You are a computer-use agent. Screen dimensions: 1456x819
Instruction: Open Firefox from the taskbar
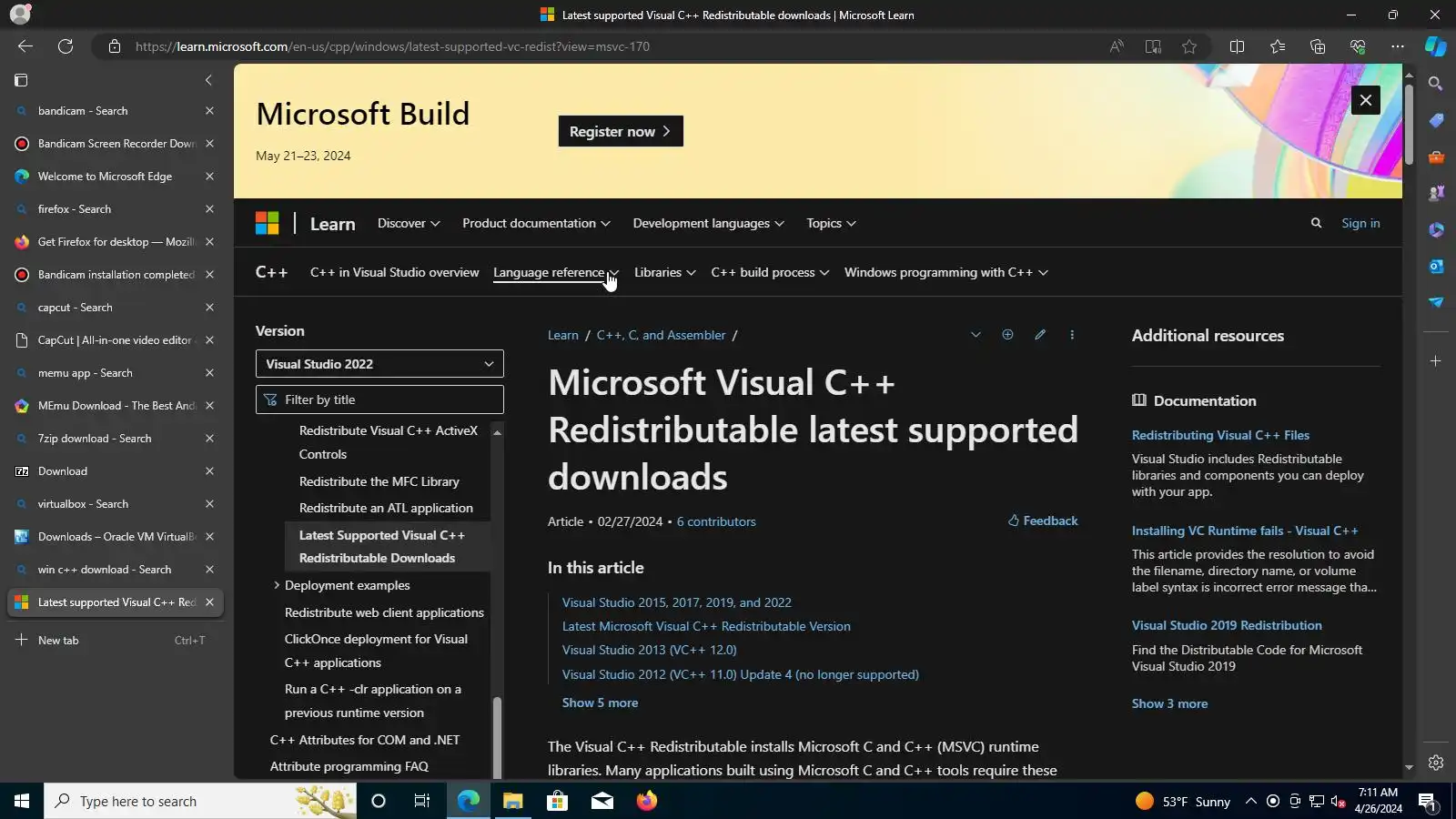tap(647, 801)
